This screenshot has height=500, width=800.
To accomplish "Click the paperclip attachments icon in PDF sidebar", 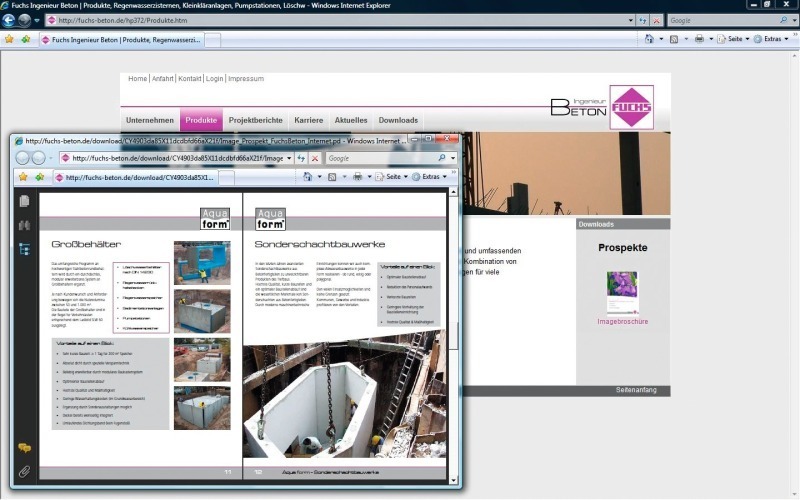I will pos(24,471).
